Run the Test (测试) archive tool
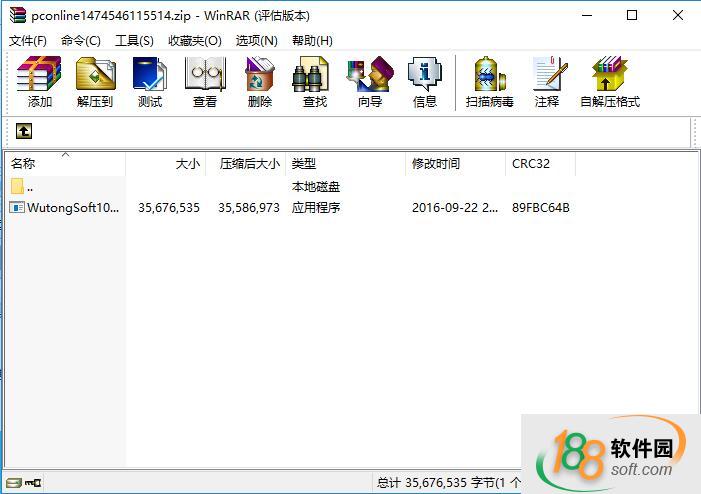701x494 pixels. pos(150,81)
